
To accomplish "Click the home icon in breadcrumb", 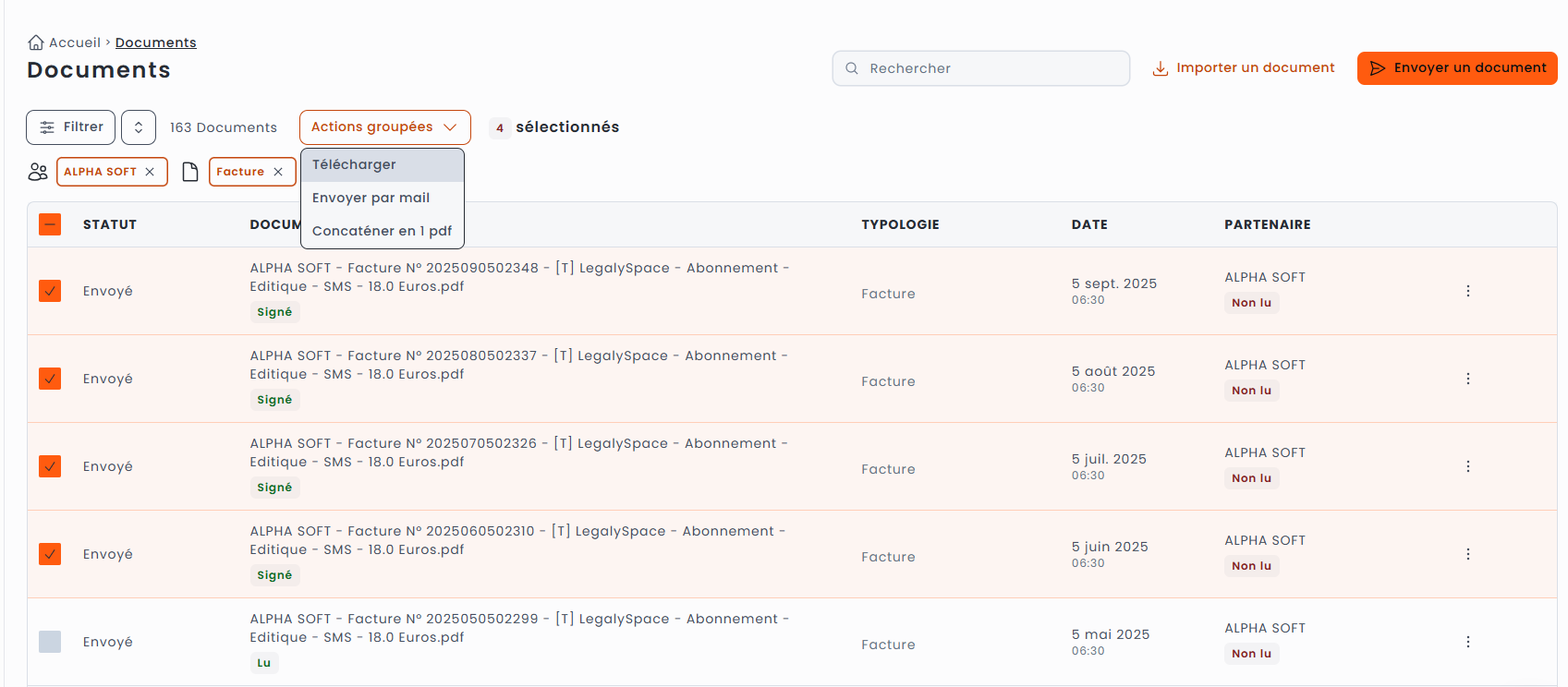I will point(36,42).
